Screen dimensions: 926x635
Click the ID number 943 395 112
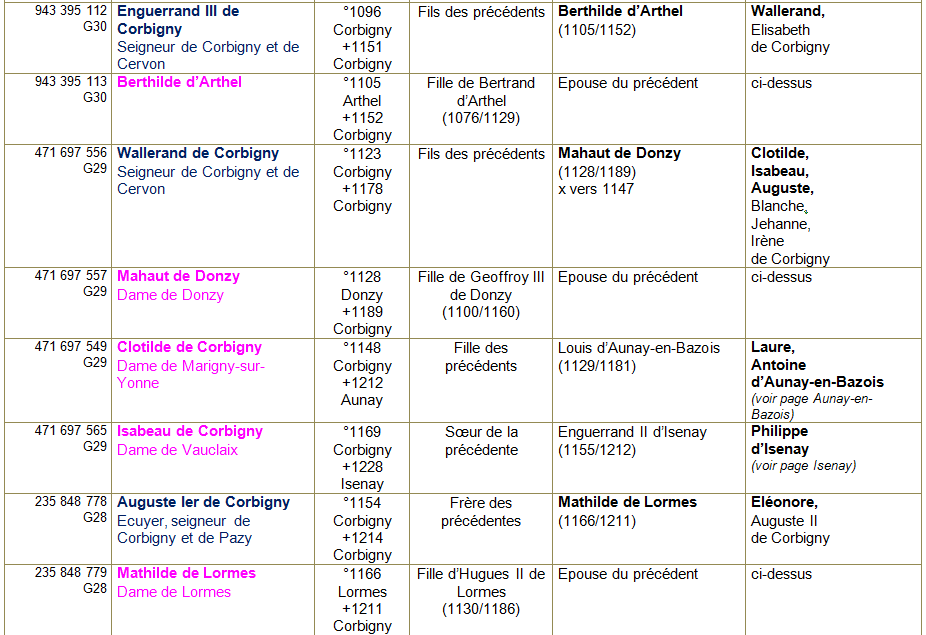point(71,11)
